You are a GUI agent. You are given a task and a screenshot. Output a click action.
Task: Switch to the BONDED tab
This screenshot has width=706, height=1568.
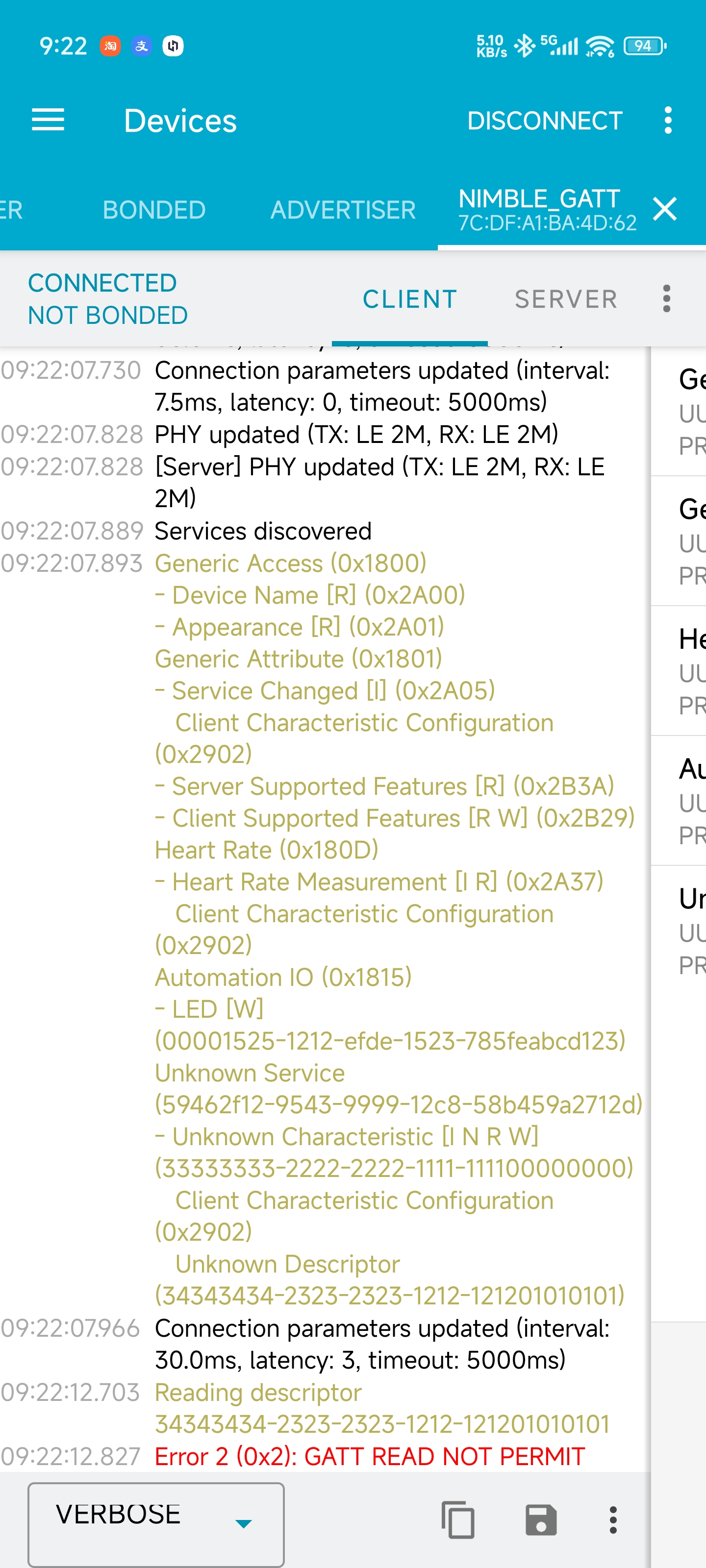coord(154,210)
